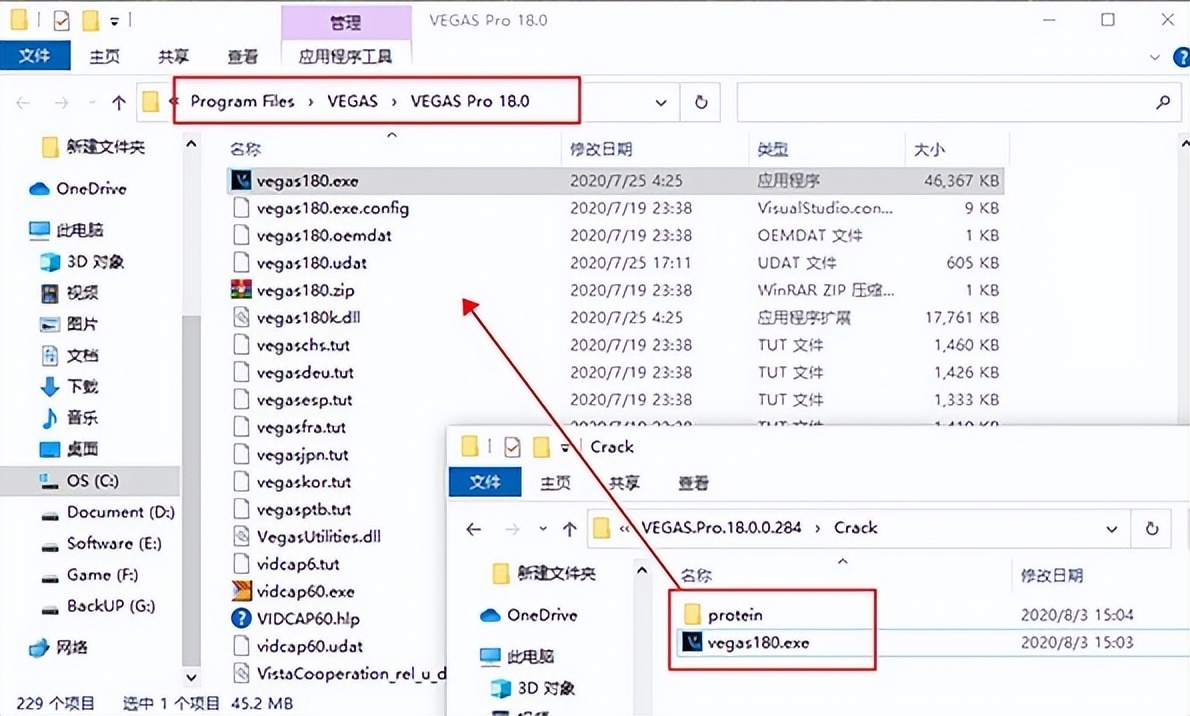Switch to 主页 tab in Crack window

pos(555,482)
